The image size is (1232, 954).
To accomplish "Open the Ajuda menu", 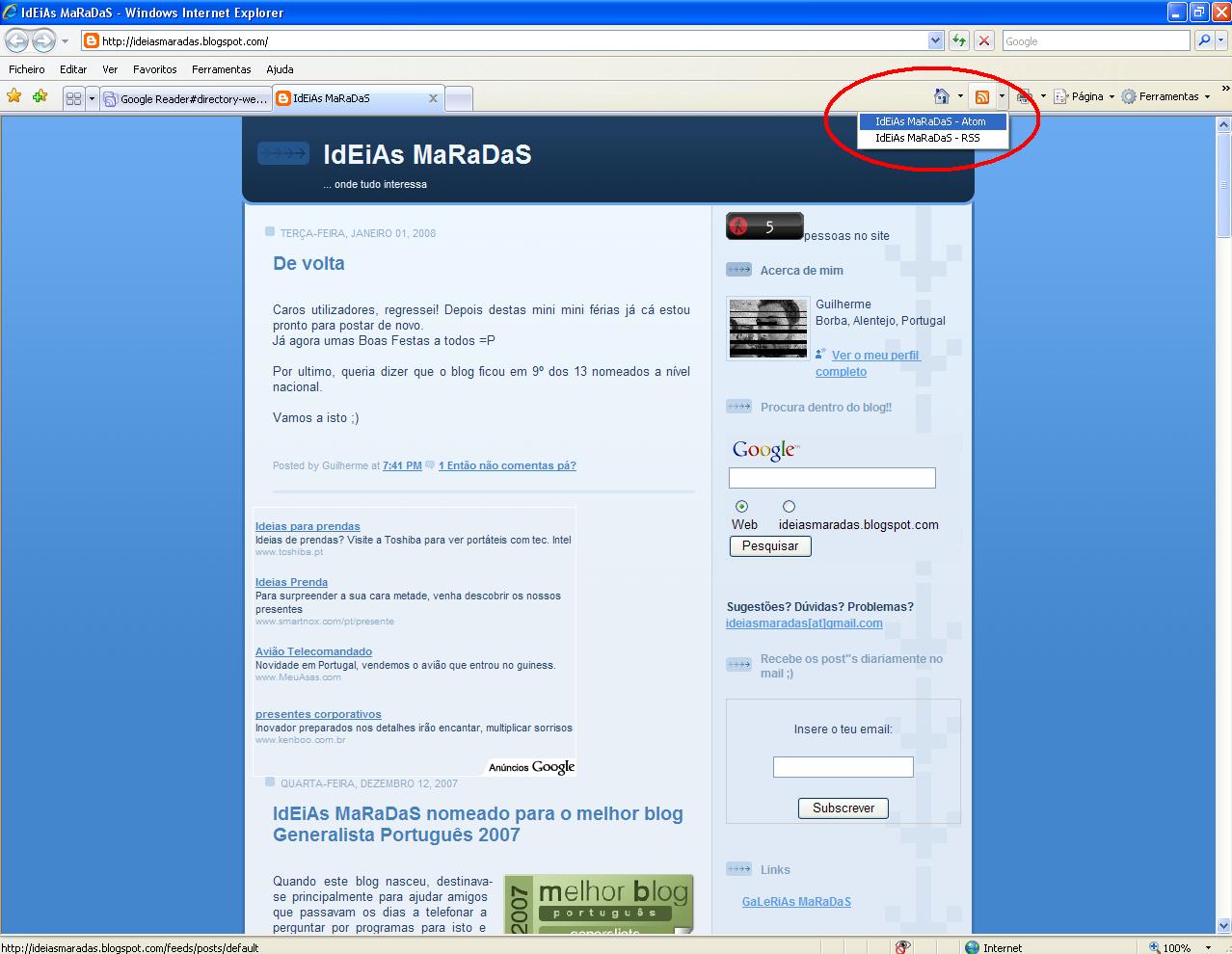I will [x=280, y=69].
